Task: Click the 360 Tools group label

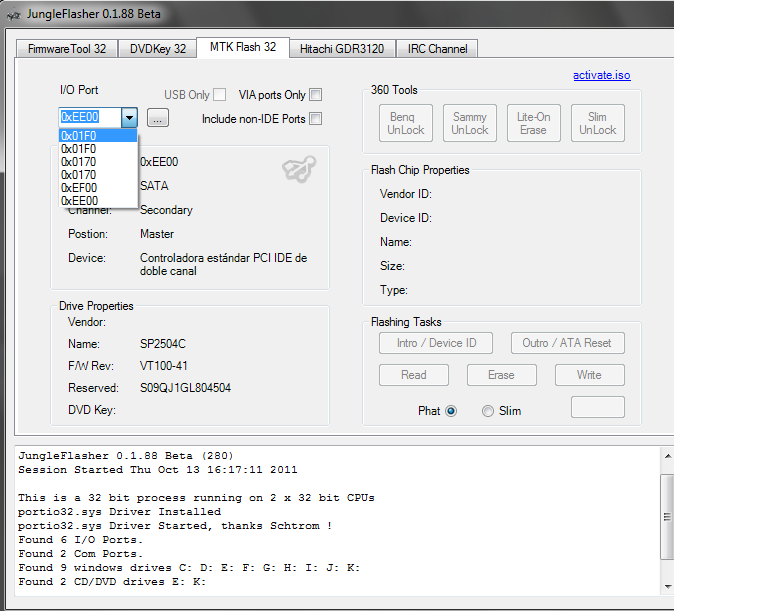Action: coord(394,90)
